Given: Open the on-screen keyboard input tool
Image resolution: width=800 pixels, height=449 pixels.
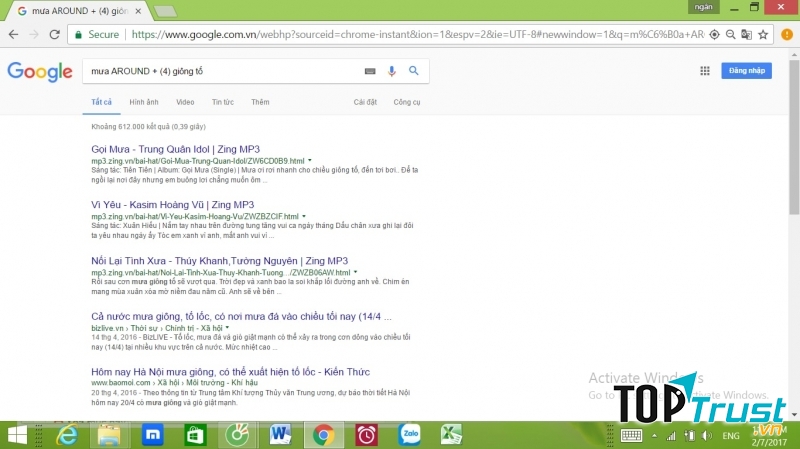Looking at the screenshot, I should 370,71.
